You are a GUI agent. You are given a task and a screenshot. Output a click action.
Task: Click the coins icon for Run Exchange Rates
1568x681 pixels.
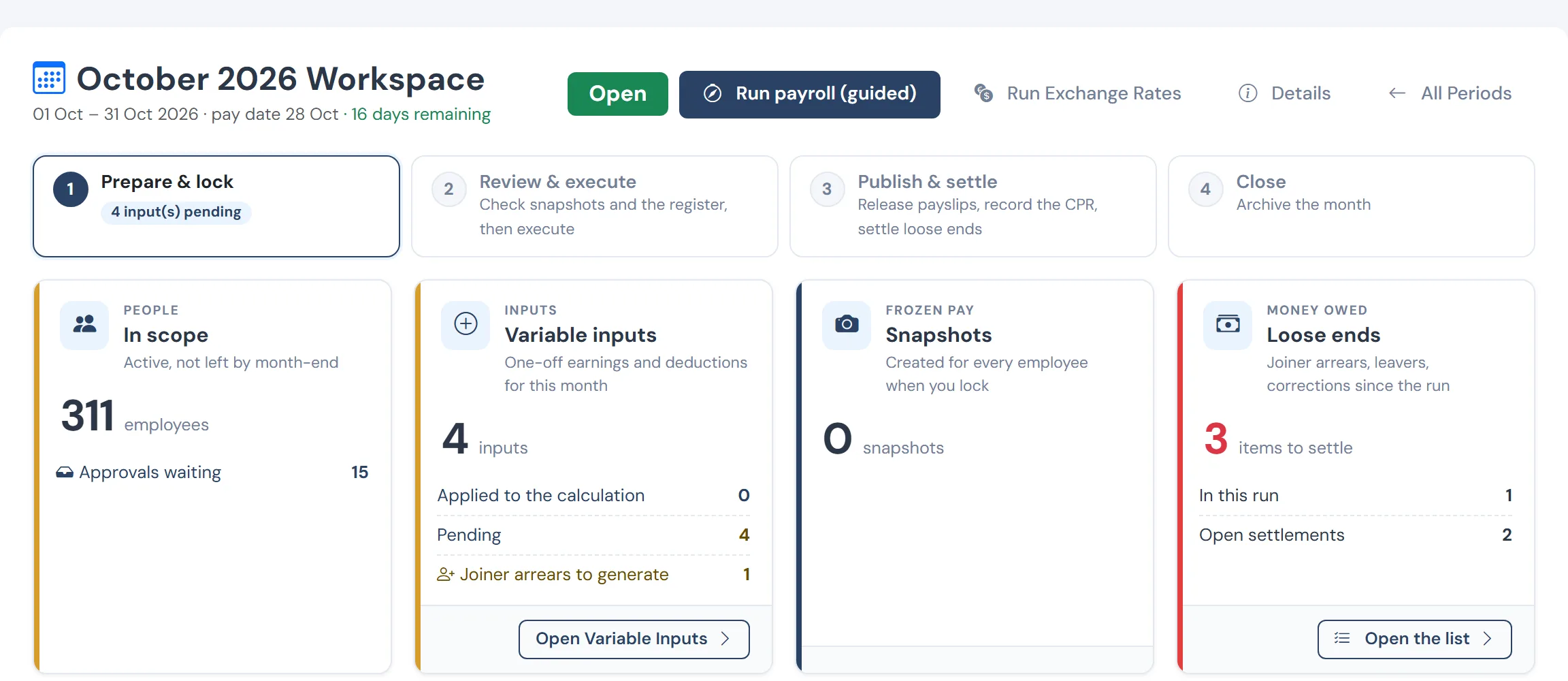coord(983,93)
